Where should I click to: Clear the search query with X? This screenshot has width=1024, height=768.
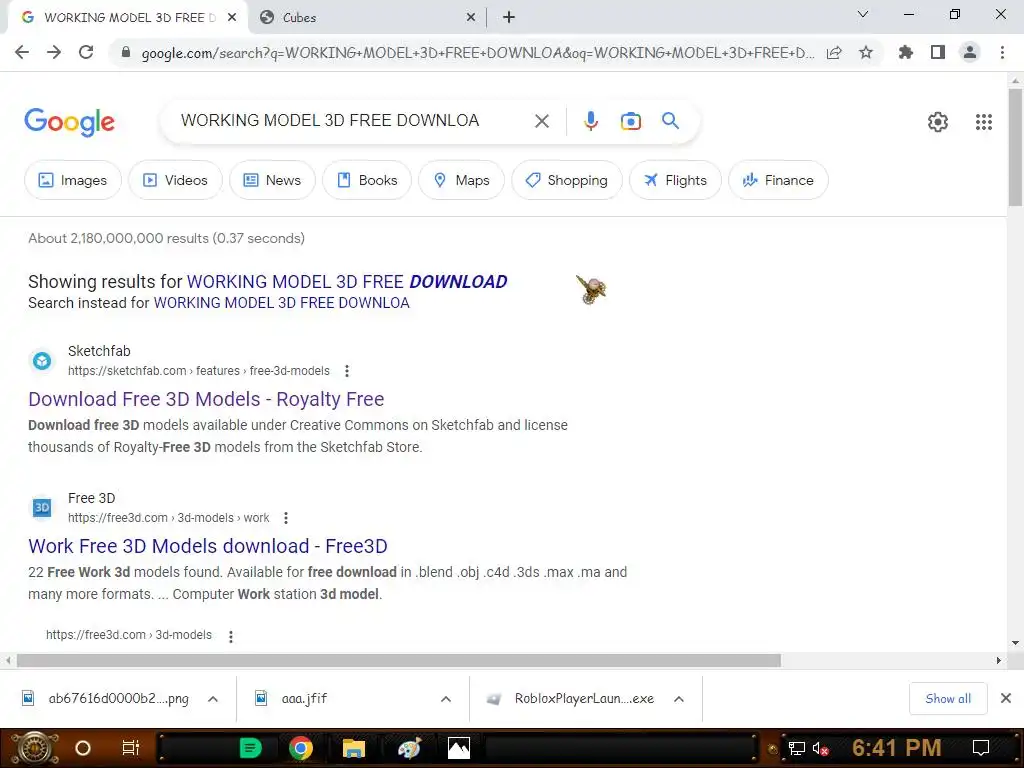(x=541, y=121)
